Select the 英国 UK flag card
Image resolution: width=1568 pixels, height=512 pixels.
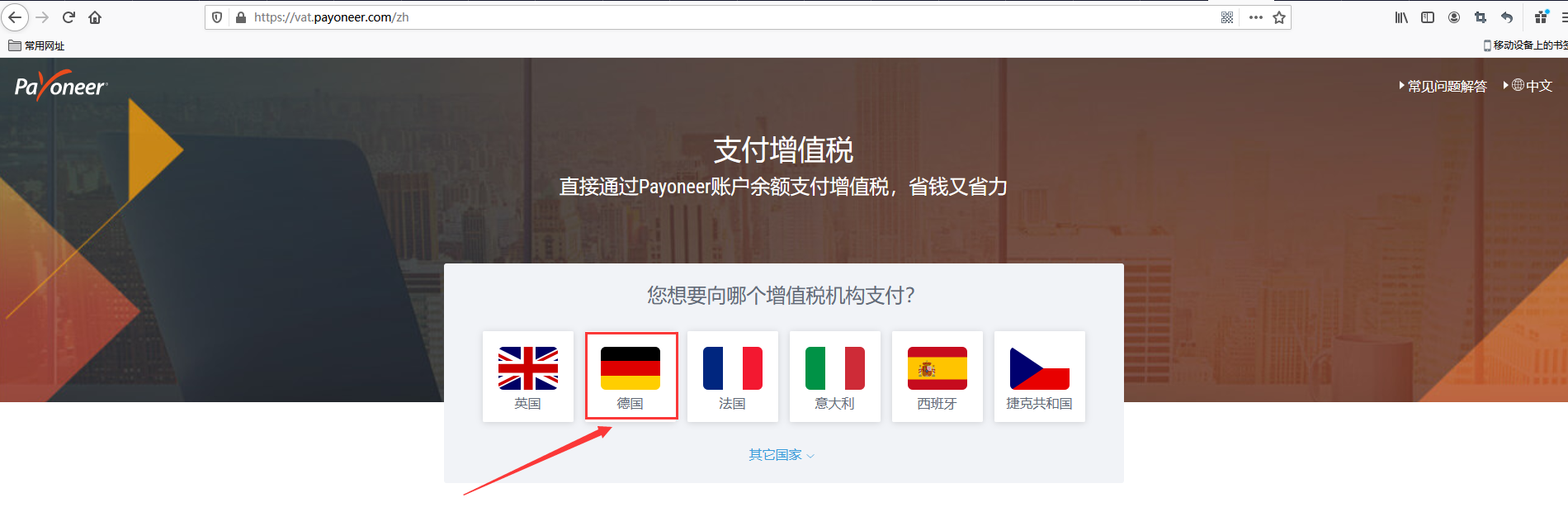coord(528,377)
